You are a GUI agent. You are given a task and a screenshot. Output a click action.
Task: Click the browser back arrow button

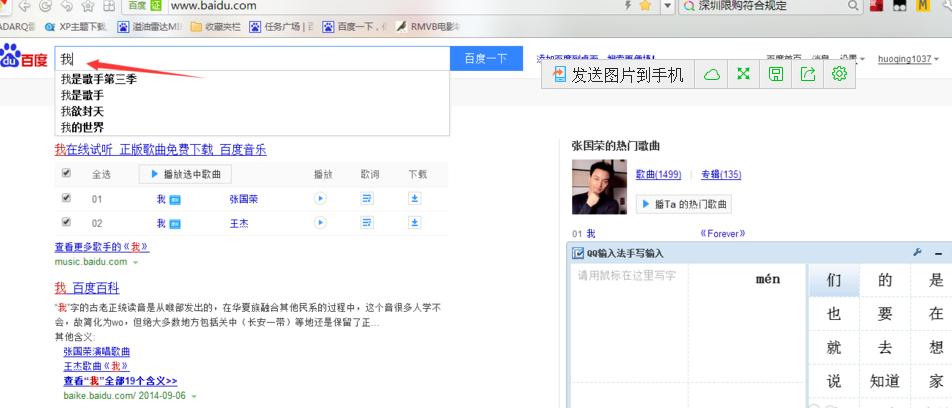[x=24, y=6]
